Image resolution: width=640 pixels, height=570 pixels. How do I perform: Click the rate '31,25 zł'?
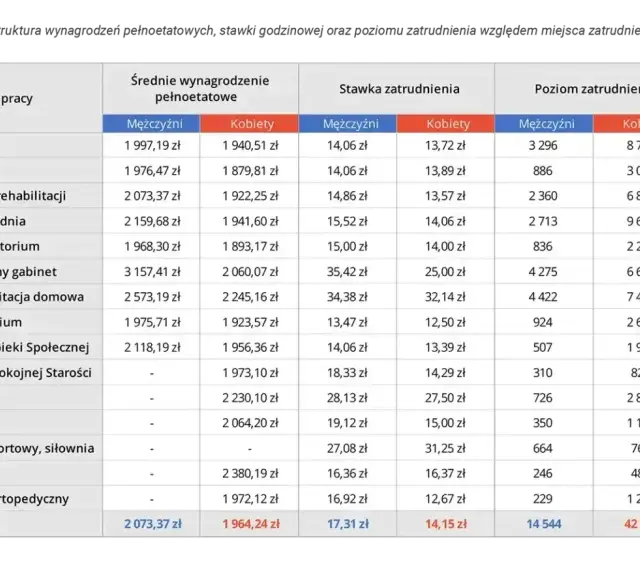(x=445, y=449)
